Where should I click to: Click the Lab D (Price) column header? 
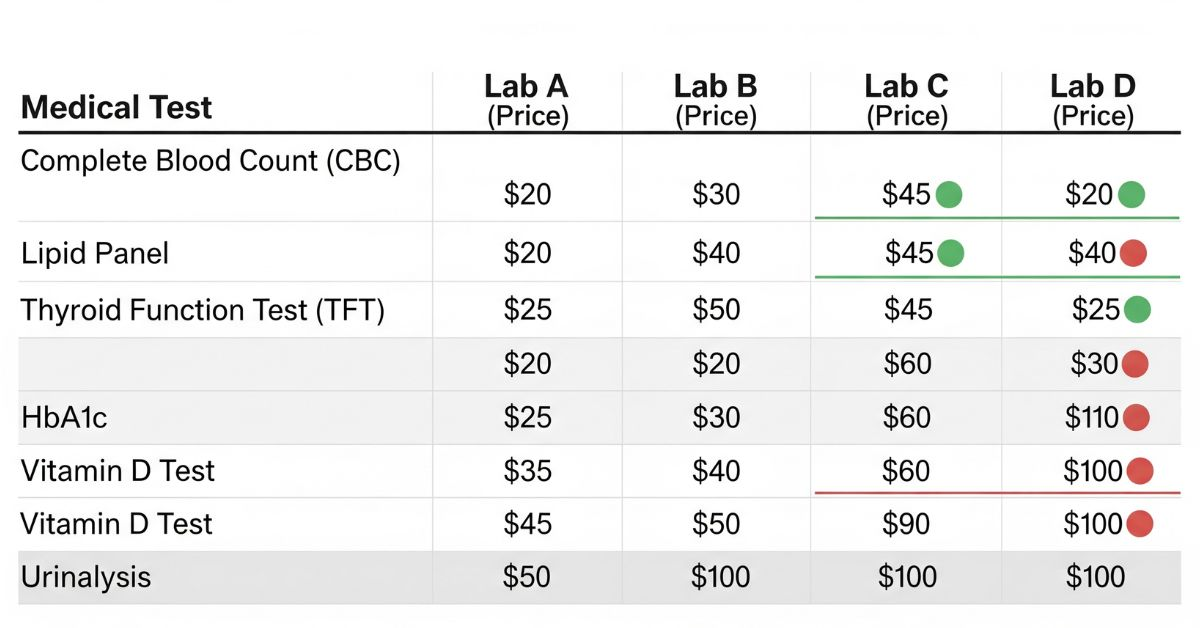pos(1093,101)
